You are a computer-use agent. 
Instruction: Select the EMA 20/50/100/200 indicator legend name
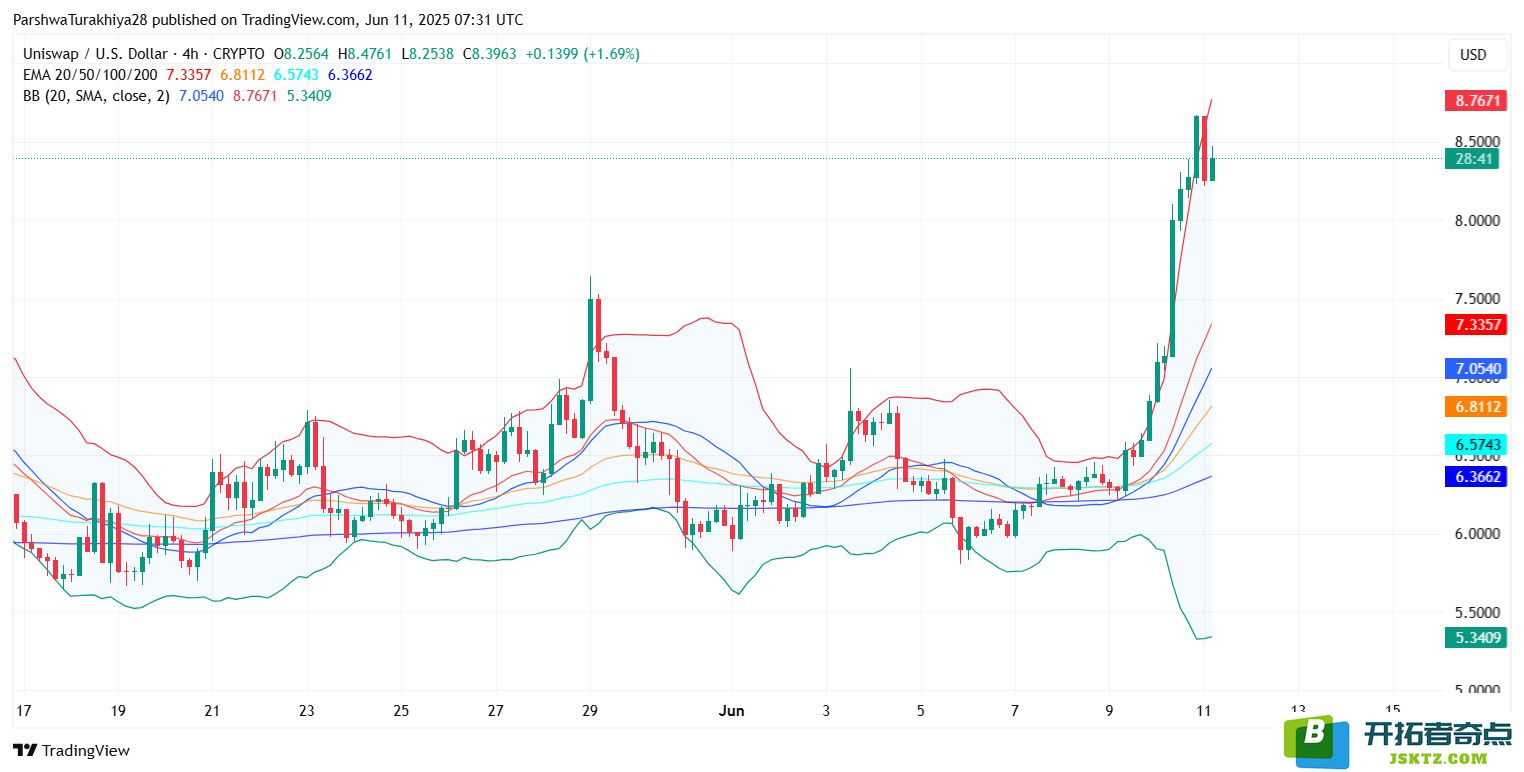pos(89,75)
